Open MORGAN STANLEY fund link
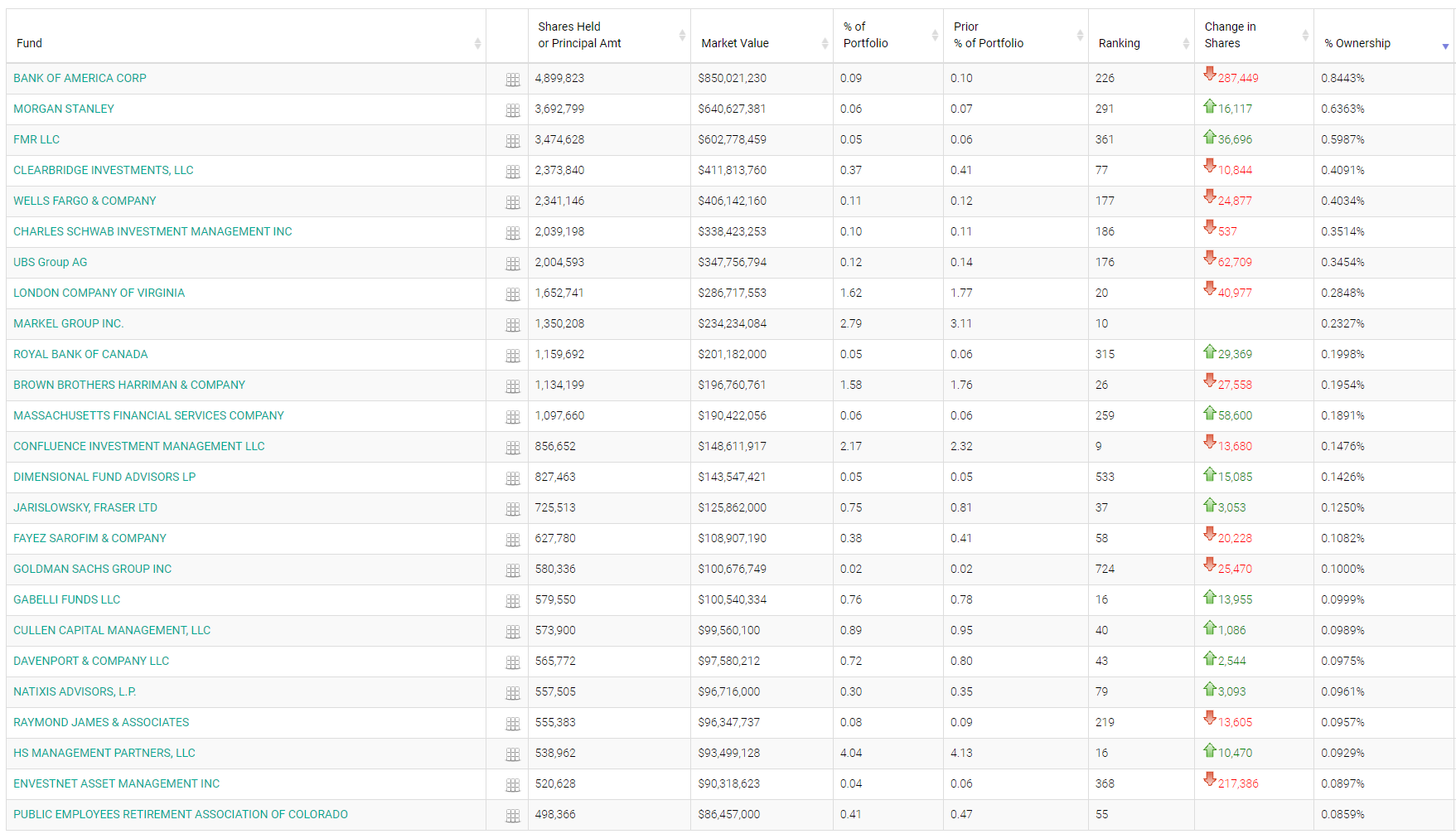This screenshot has height=834, width=1456. click(64, 109)
